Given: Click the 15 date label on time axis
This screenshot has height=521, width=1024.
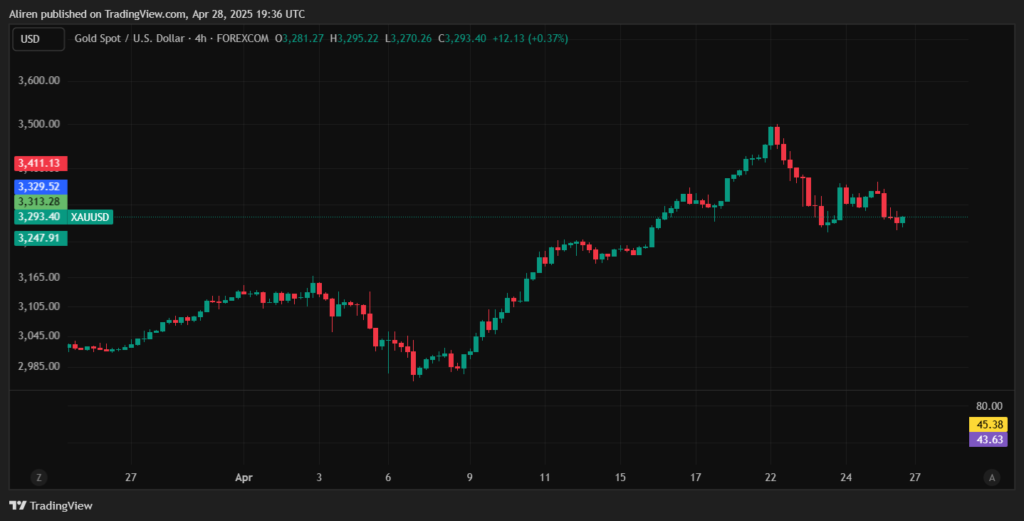Looking at the screenshot, I should click(620, 478).
